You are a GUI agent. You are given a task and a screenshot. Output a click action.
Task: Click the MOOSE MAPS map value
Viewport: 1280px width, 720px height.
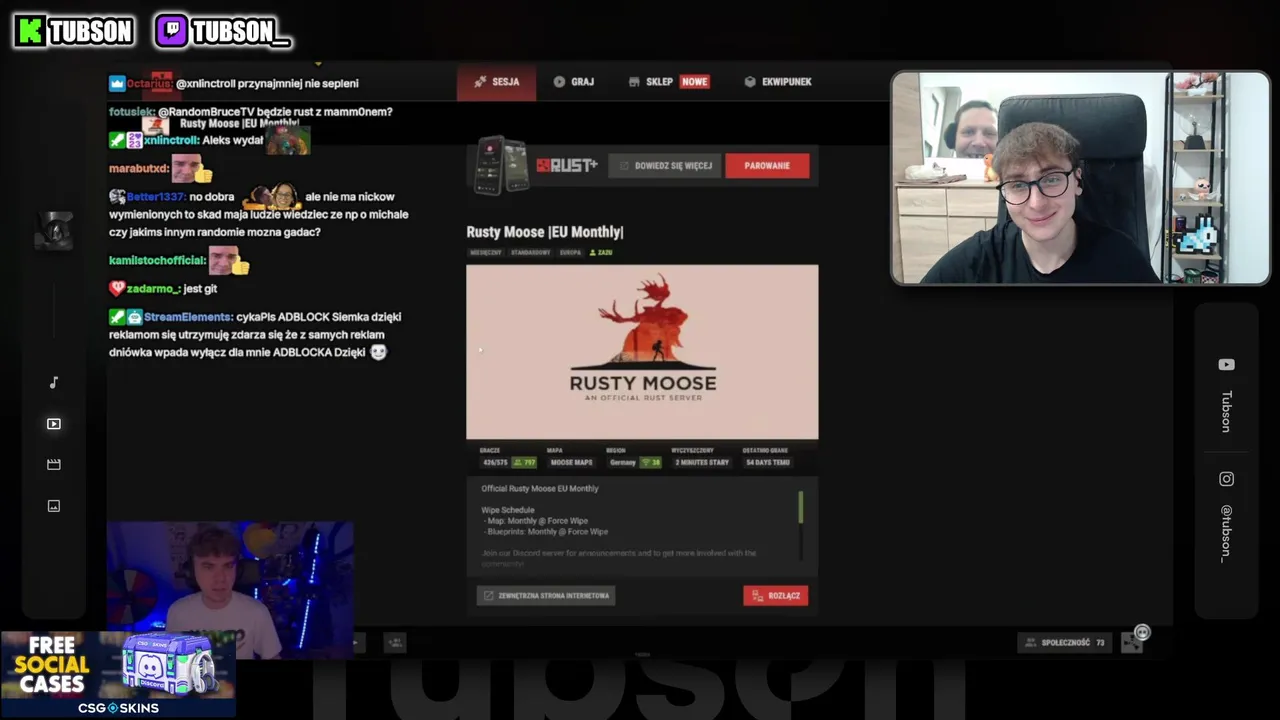[x=572, y=463]
